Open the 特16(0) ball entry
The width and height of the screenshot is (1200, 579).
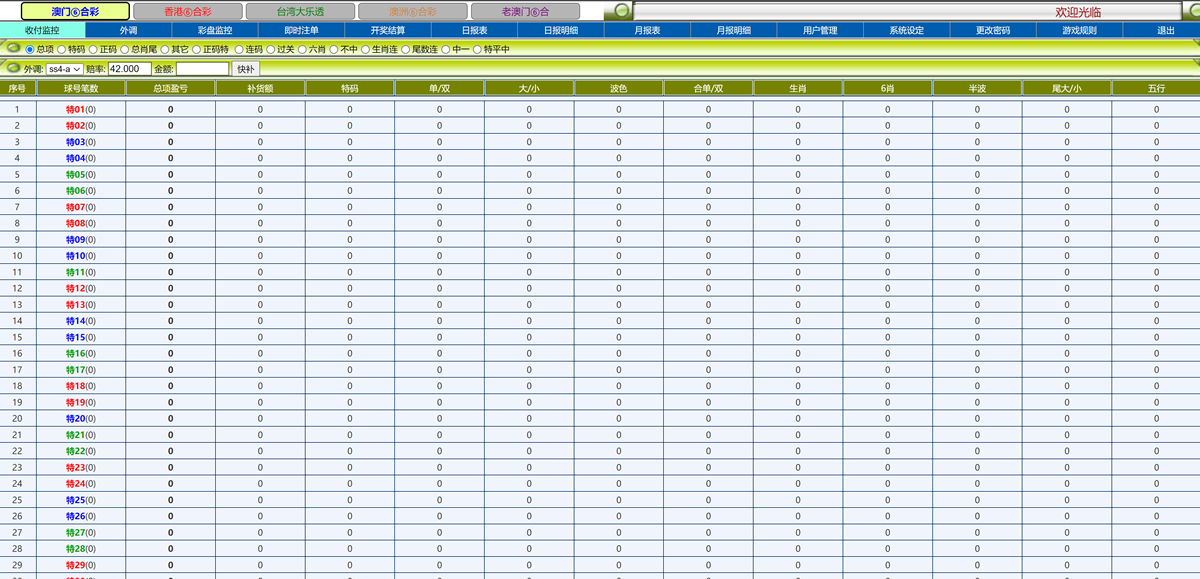click(81, 353)
